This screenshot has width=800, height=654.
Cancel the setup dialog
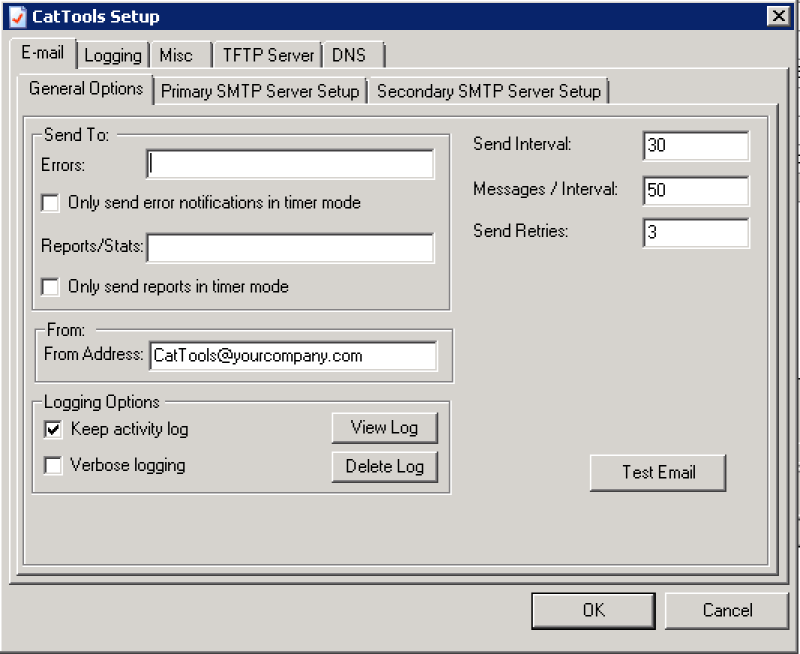(727, 610)
